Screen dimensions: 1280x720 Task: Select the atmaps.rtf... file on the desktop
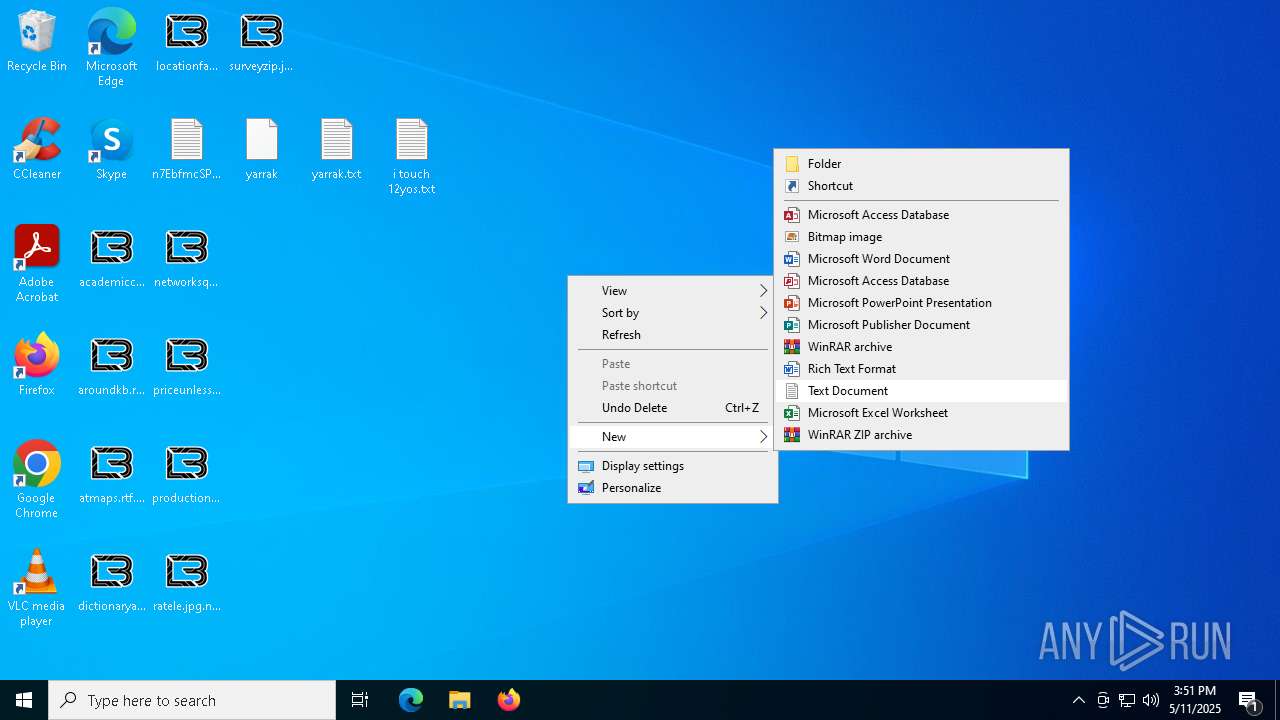click(111, 474)
